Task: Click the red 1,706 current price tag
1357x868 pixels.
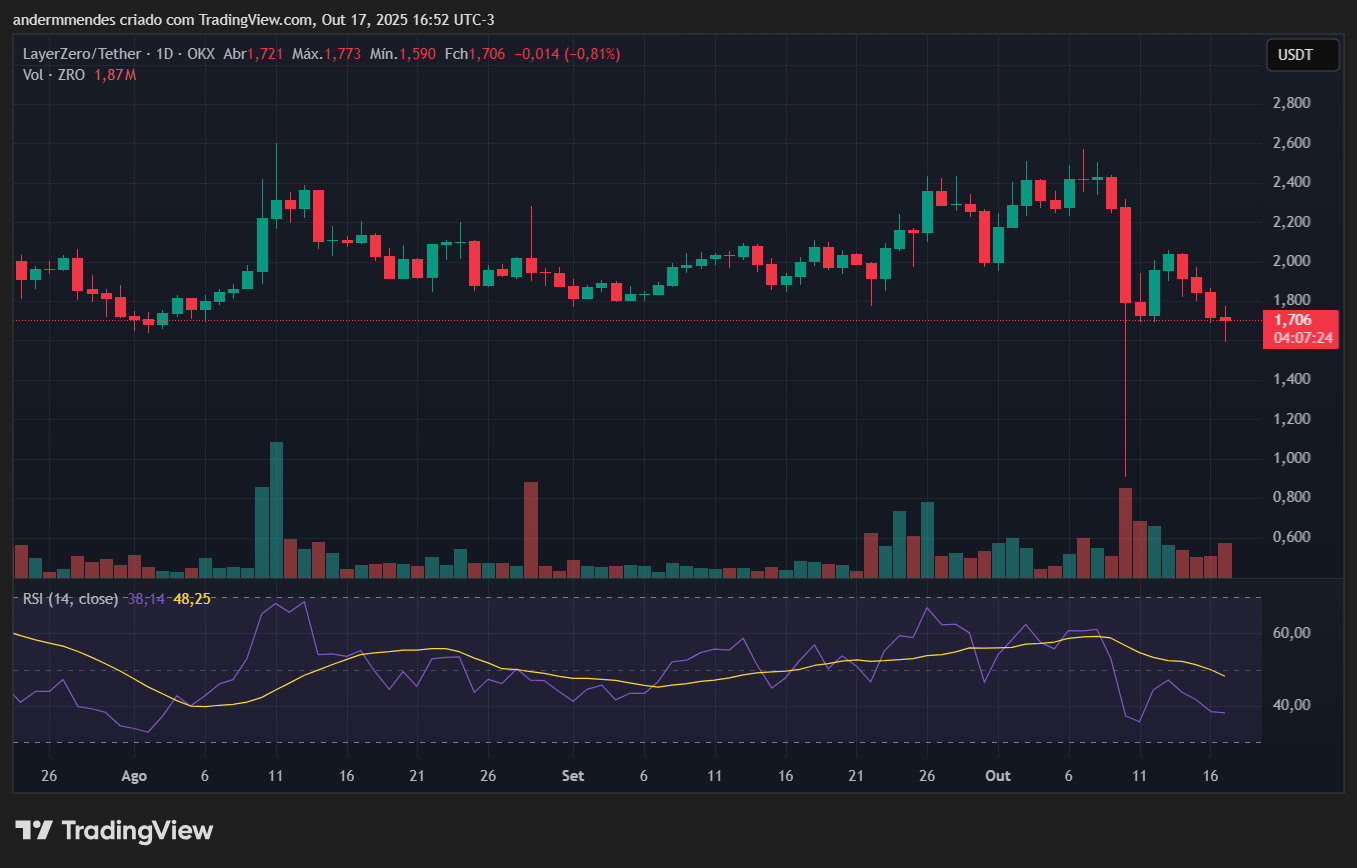Action: pos(1301,320)
